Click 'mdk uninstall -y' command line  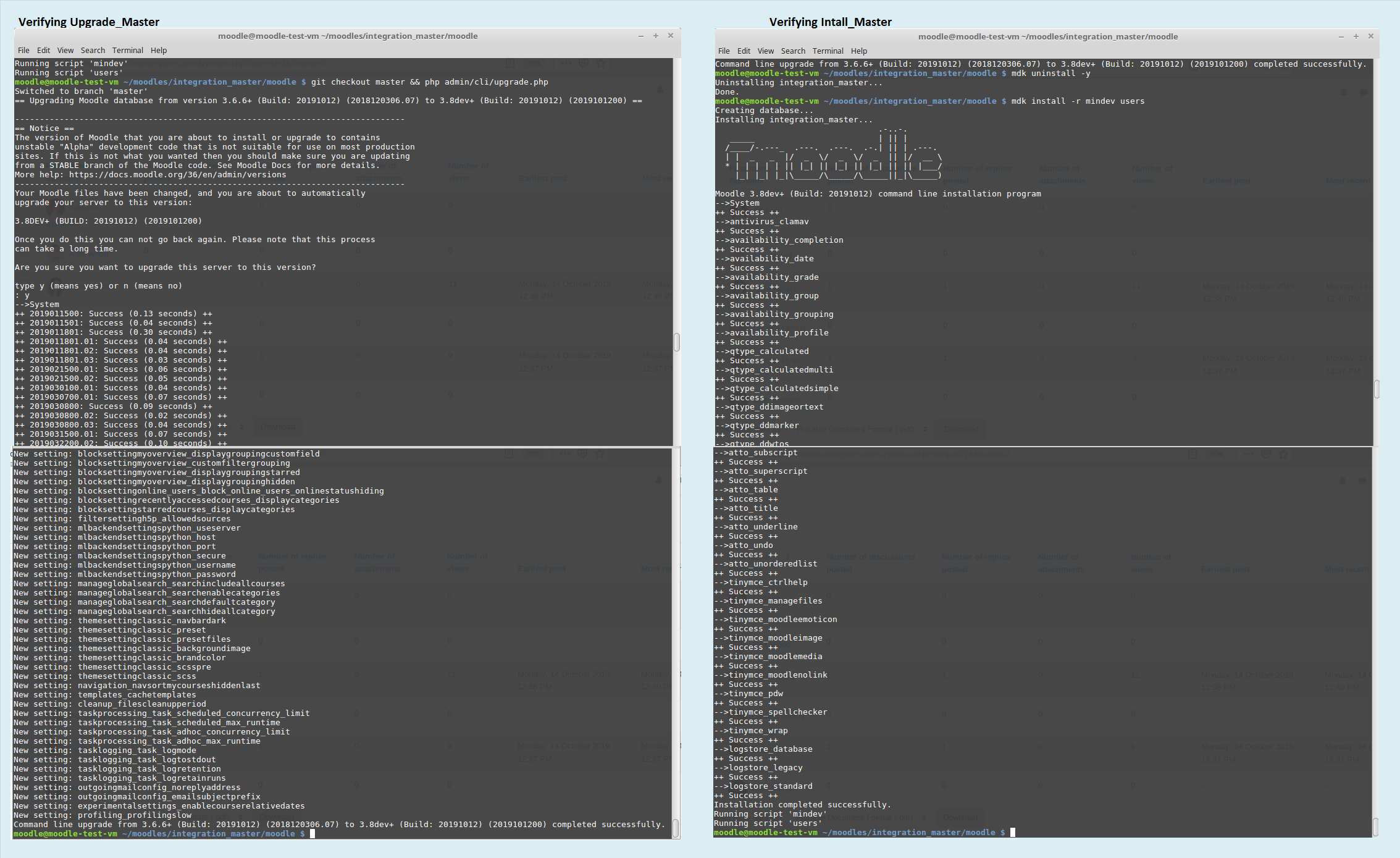(903, 74)
